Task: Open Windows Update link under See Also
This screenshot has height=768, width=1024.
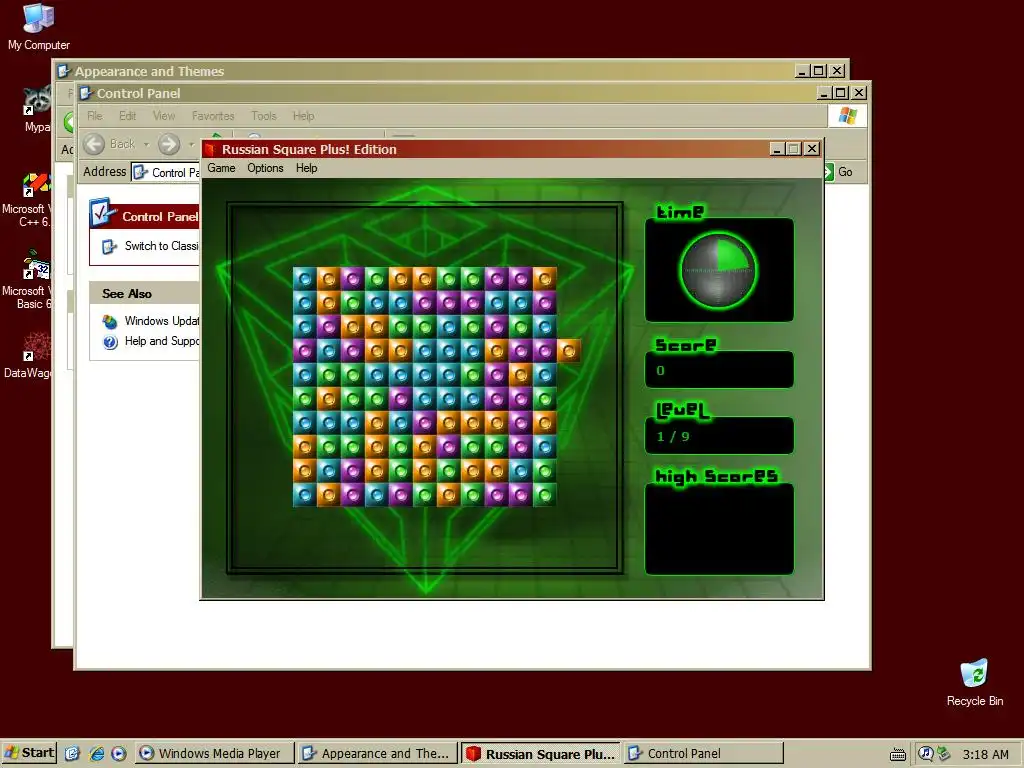Action: (x=161, y=321)
